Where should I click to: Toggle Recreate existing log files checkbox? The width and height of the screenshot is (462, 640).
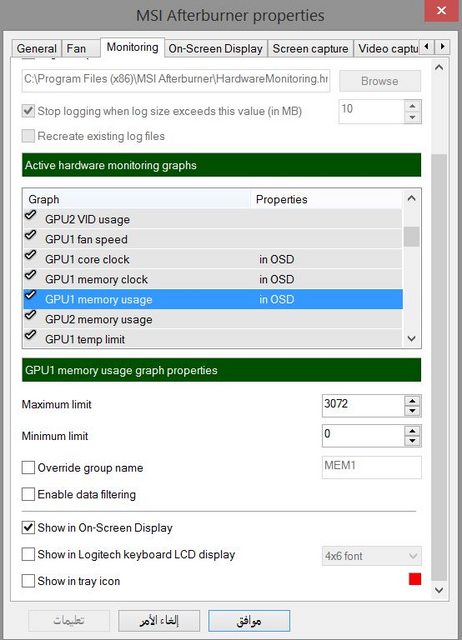(x=28, y=136)
